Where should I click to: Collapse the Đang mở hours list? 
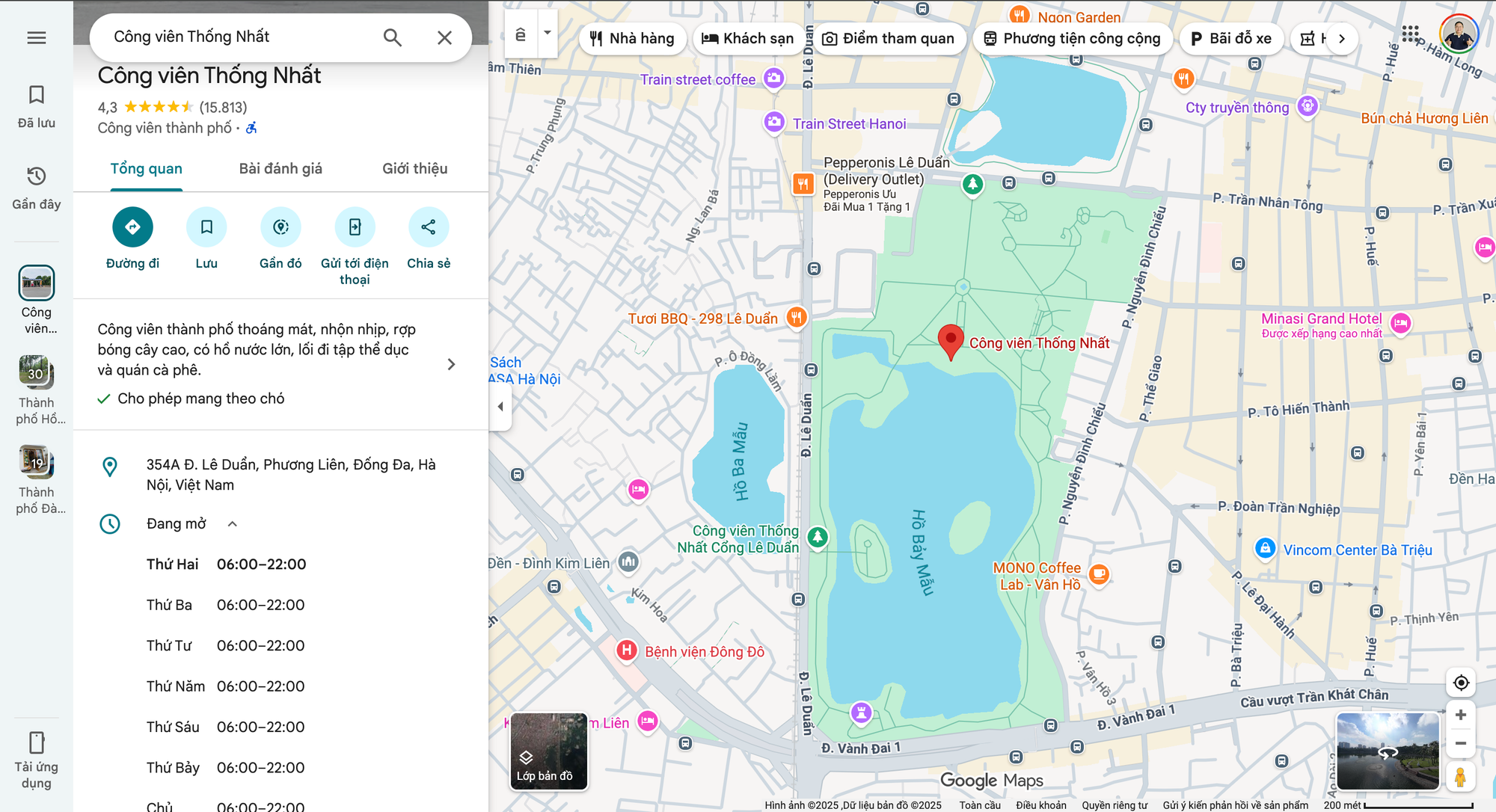[x=233, y=524]
